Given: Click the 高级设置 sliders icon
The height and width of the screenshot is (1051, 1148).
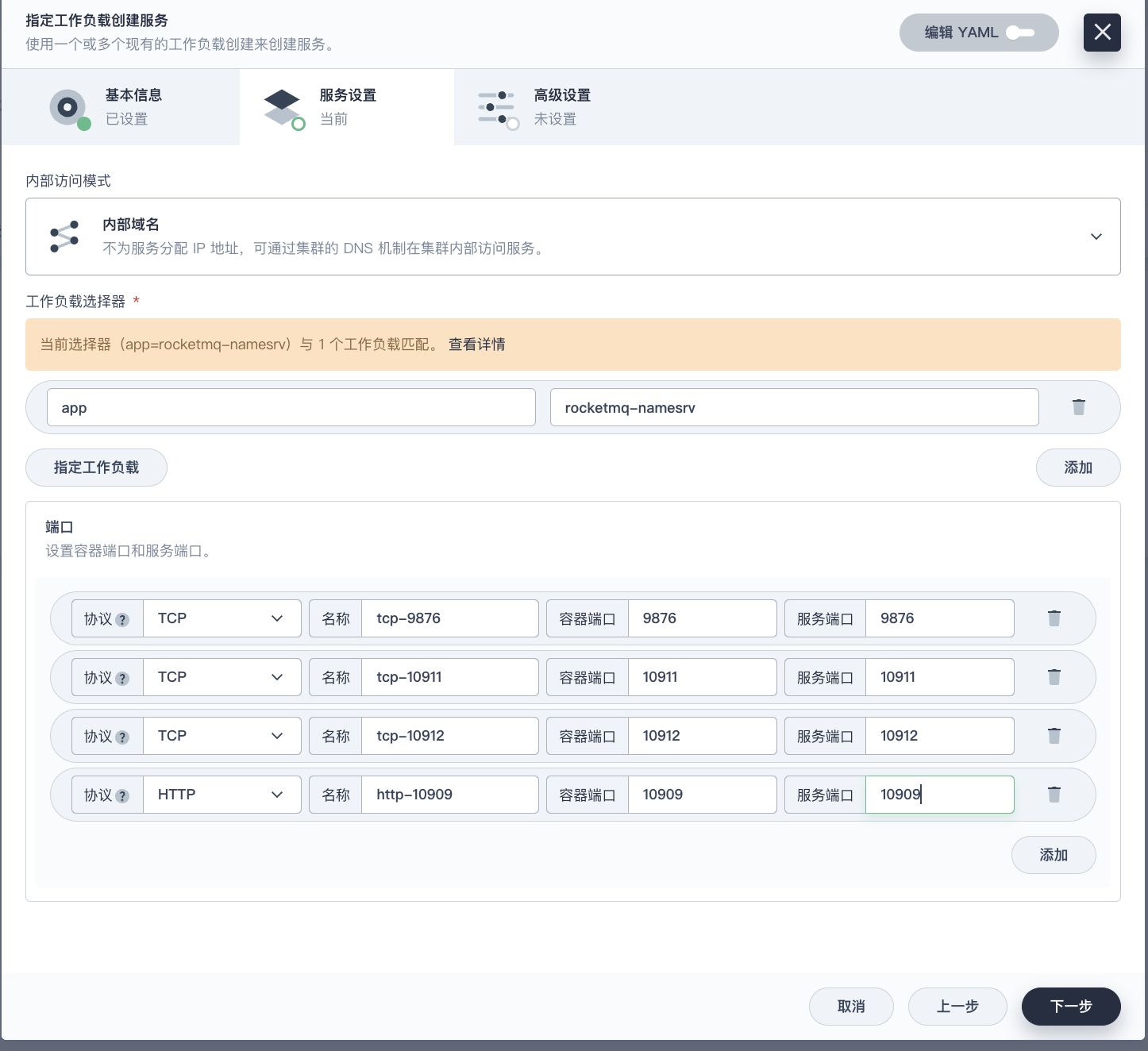Looking at the screenshot, I should [498, 109].
